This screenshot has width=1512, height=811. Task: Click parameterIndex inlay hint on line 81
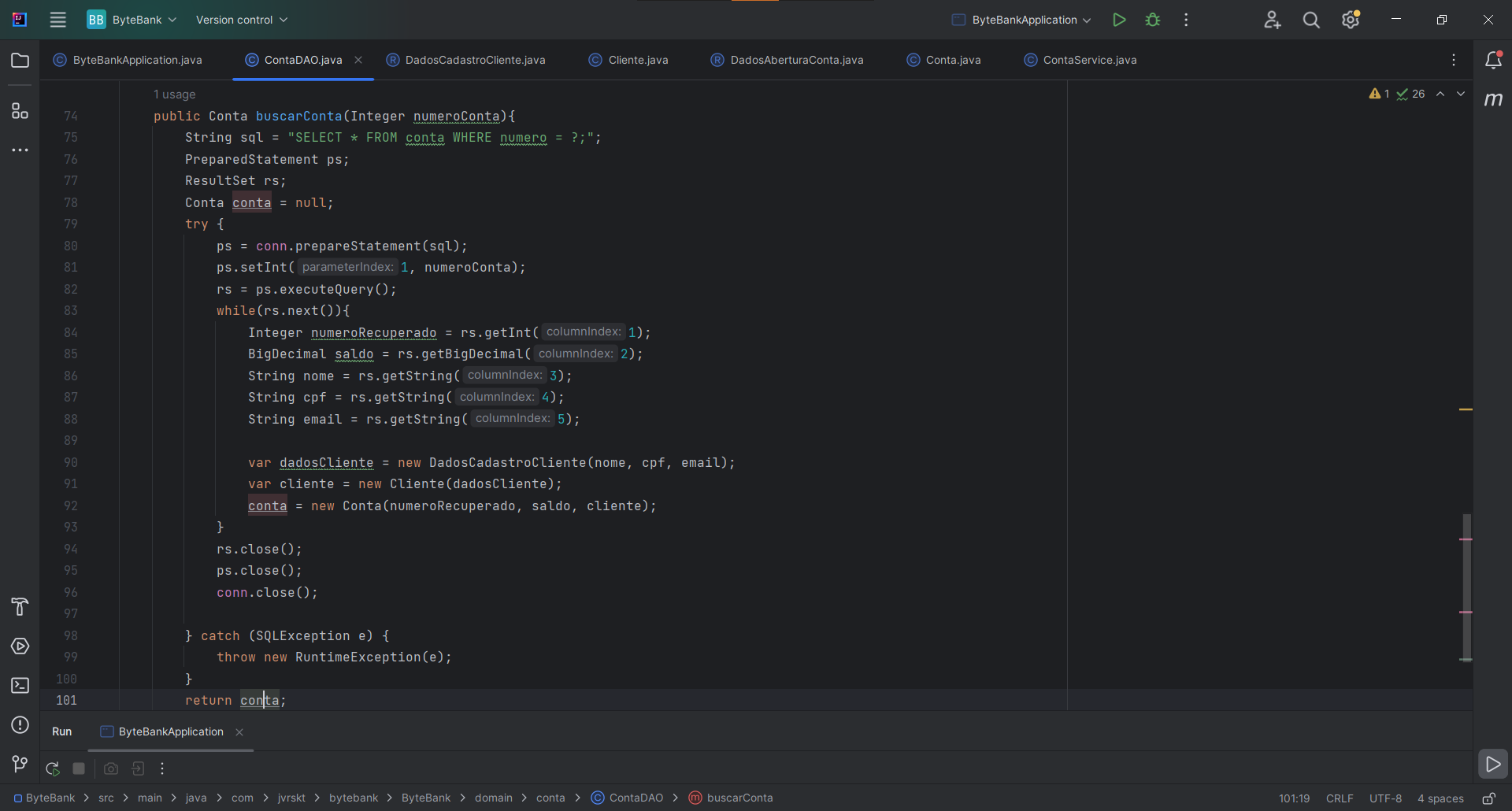[x=347, y=268]
